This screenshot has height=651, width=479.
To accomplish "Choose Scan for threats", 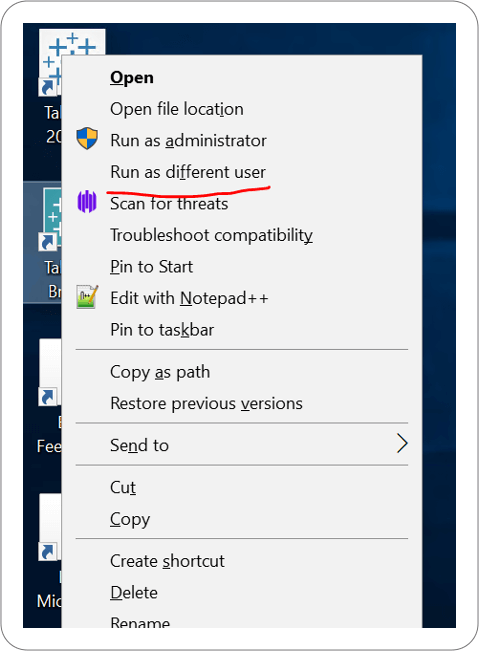I will (x=169, y=203).
